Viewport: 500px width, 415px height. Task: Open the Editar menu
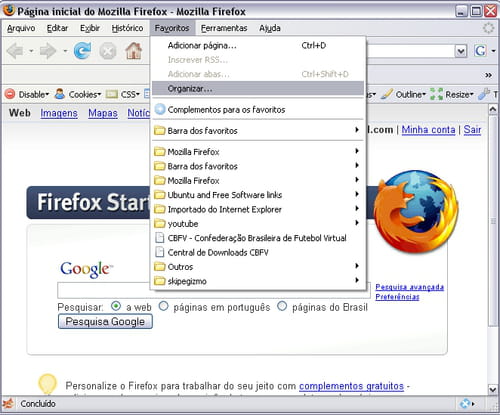tap(57, 28)
